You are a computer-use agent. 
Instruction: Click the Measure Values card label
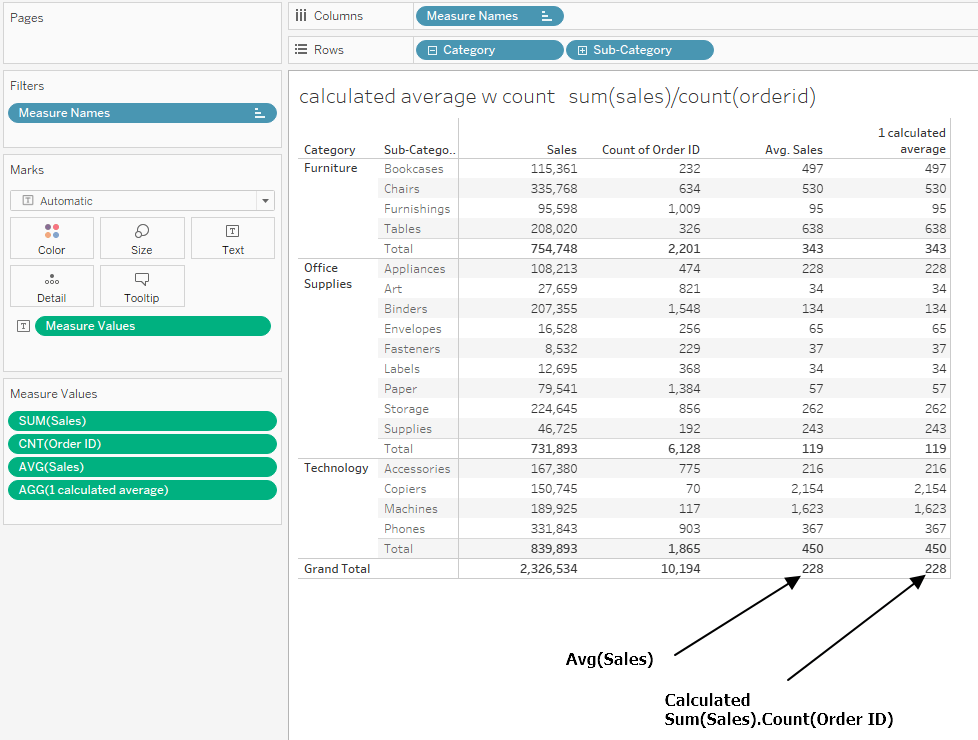[54, 394]
